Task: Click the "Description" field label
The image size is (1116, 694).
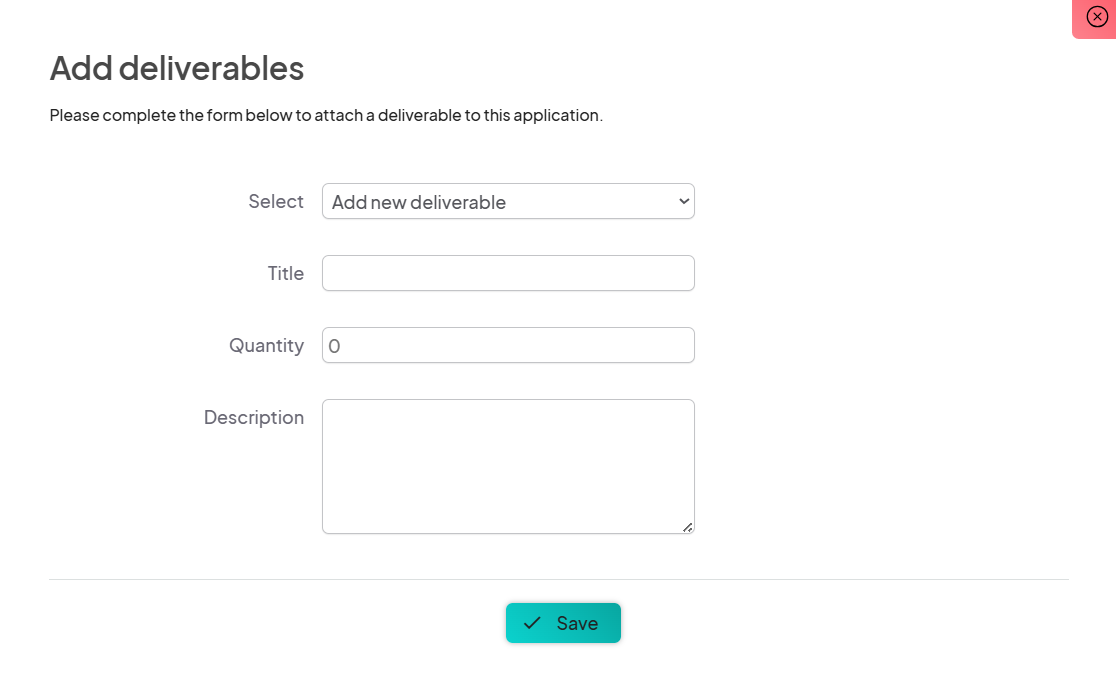Action: tap(254, 417)
